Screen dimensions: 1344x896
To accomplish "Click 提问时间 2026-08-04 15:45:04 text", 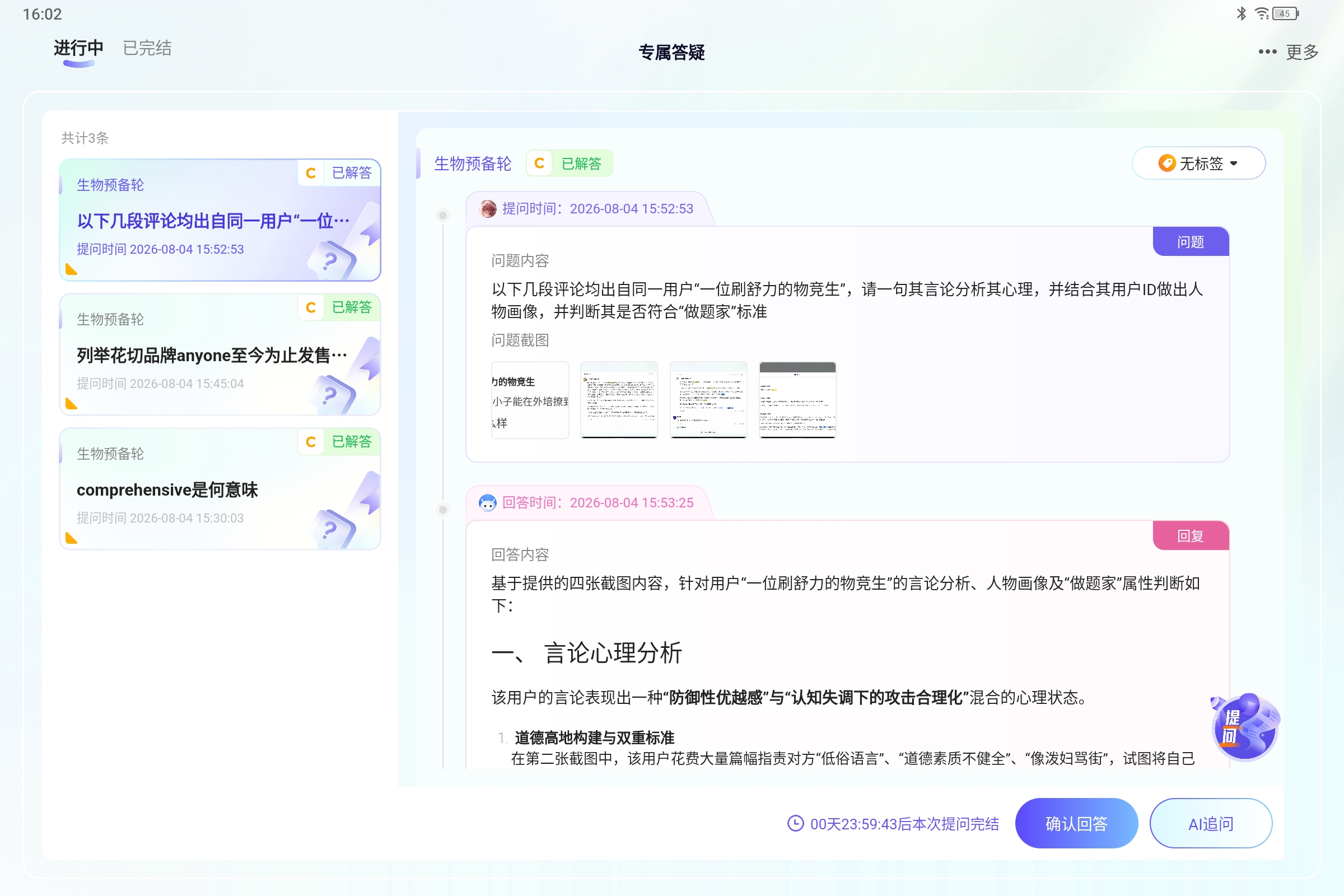I will (161, 384).
